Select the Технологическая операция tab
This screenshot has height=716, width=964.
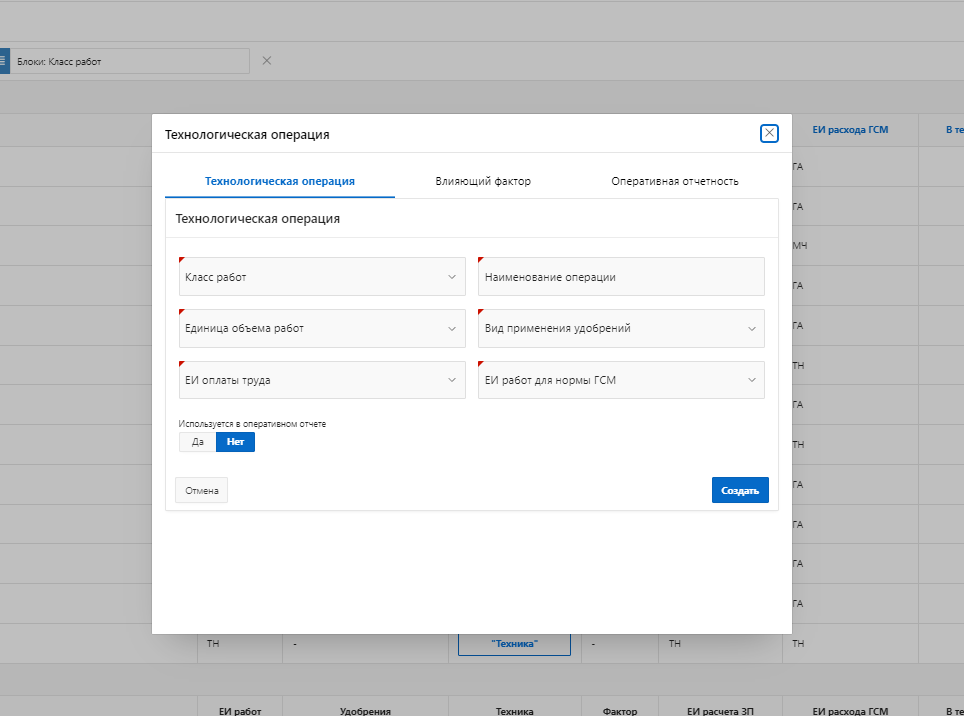[280, 182]
